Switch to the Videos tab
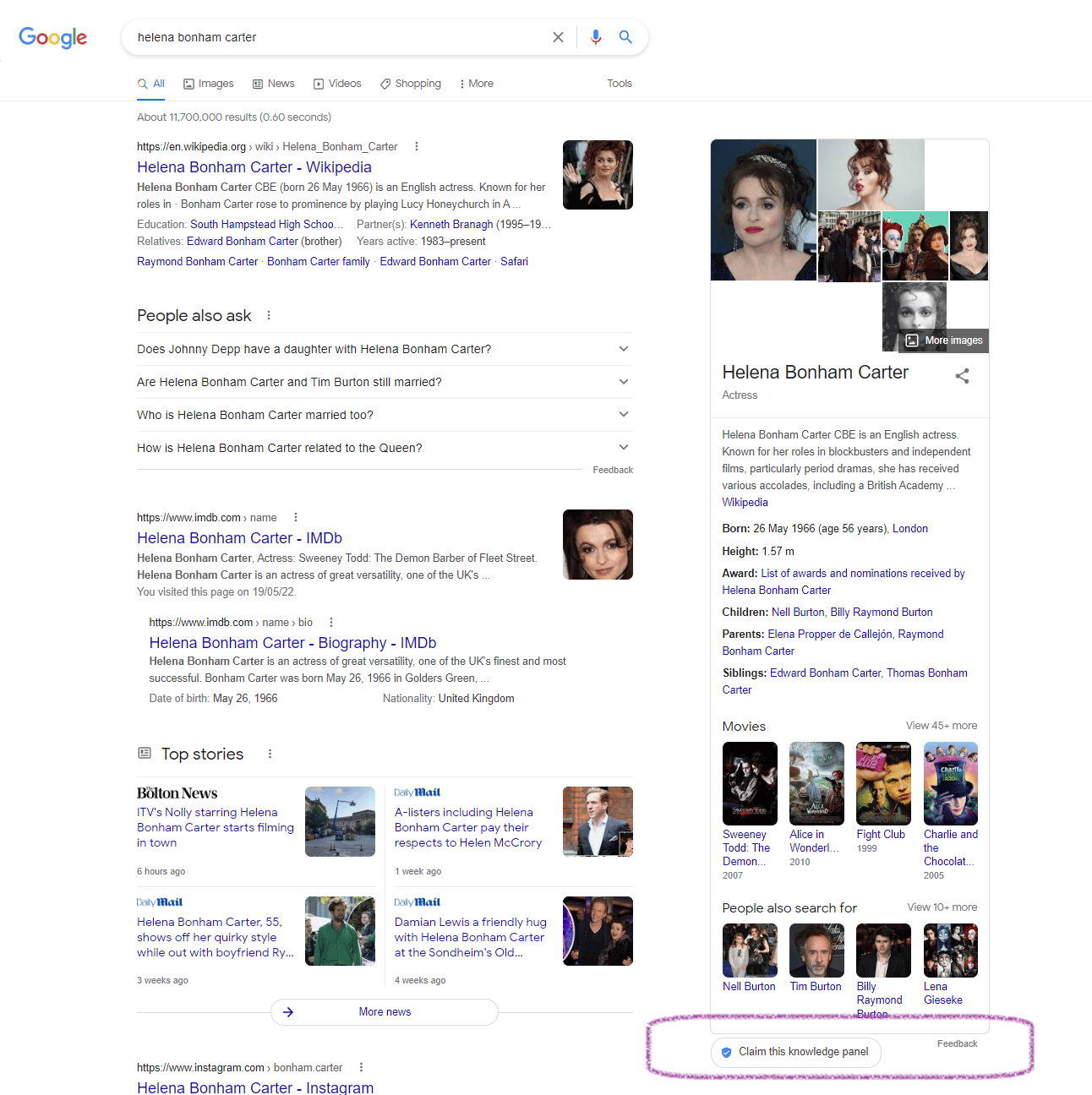 [x=337, y=84]
